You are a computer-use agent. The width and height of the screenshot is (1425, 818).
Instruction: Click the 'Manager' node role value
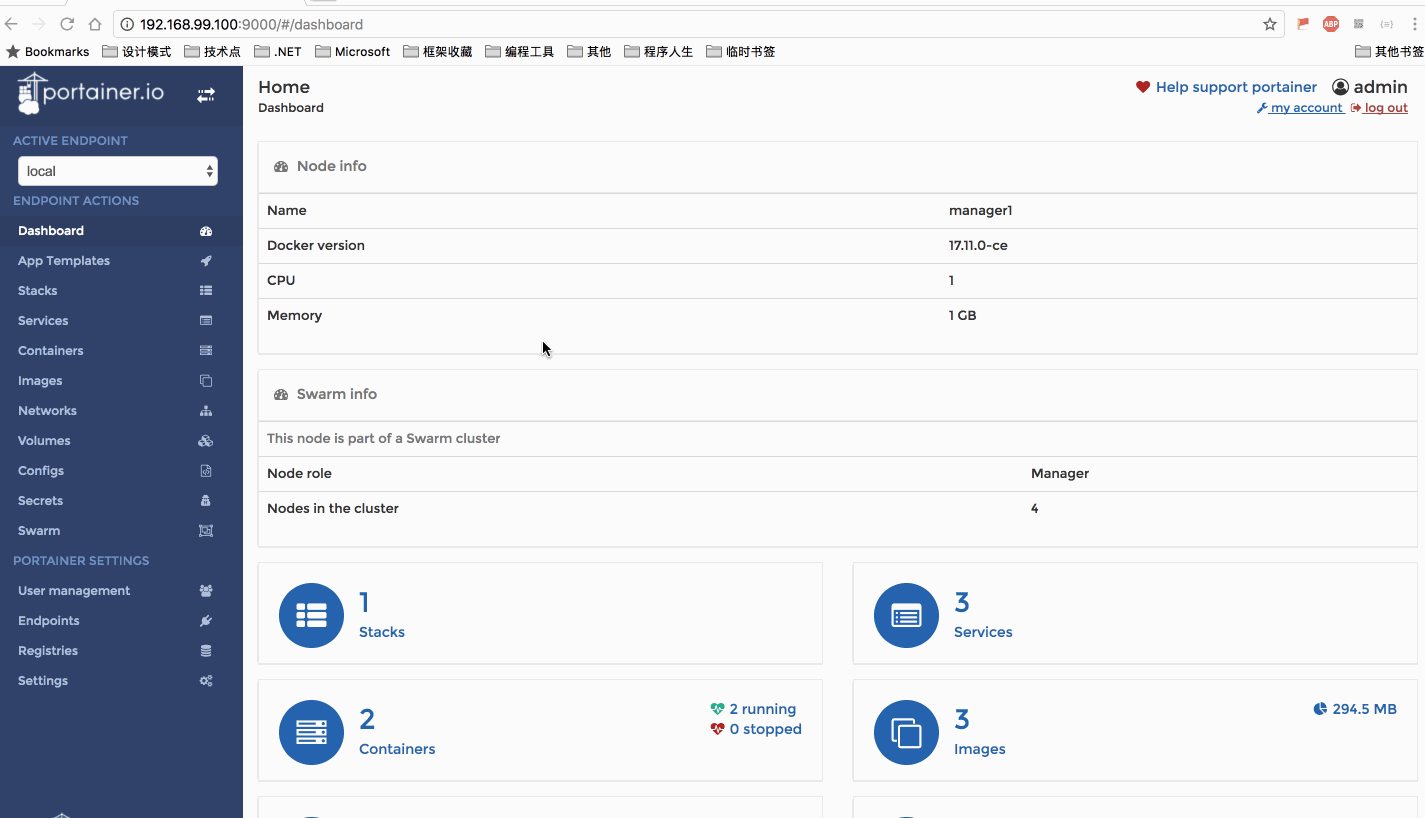click(1060, 474)
